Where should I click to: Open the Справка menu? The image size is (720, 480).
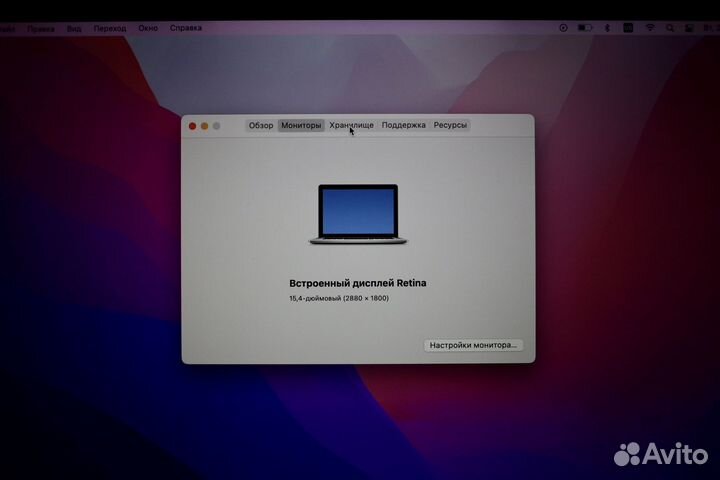(186, 28)
